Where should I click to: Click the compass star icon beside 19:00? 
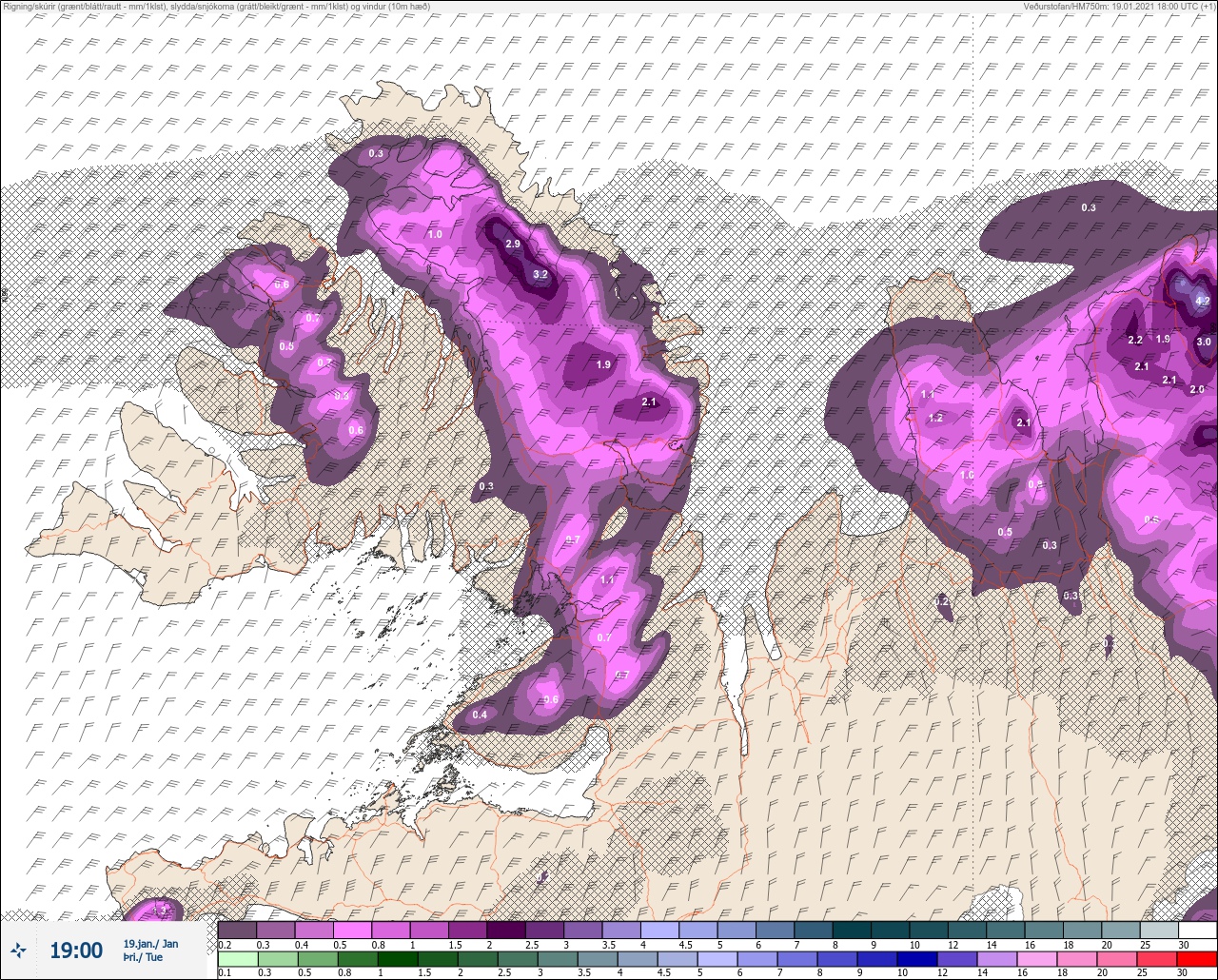point(18,950)
